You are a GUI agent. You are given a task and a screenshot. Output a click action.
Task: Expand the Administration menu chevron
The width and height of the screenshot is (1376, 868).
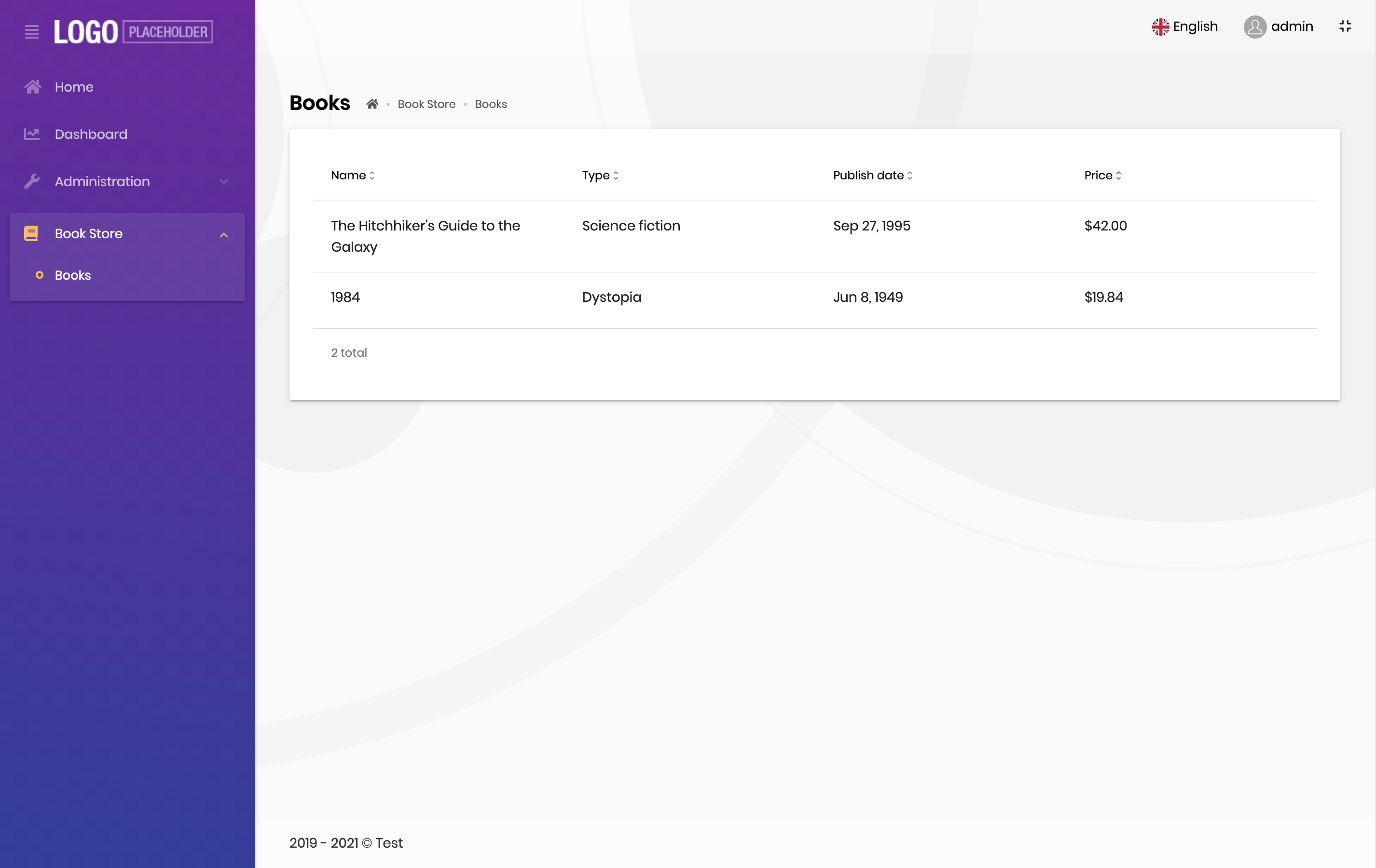click(223, 182)
